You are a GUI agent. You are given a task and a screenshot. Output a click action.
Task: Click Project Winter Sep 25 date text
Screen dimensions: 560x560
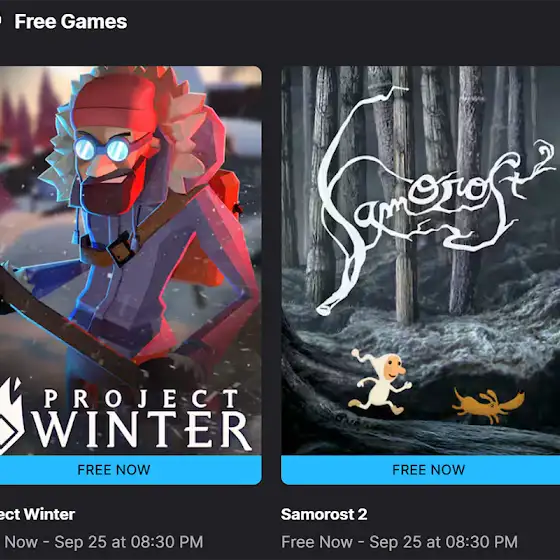pos(101,542)
